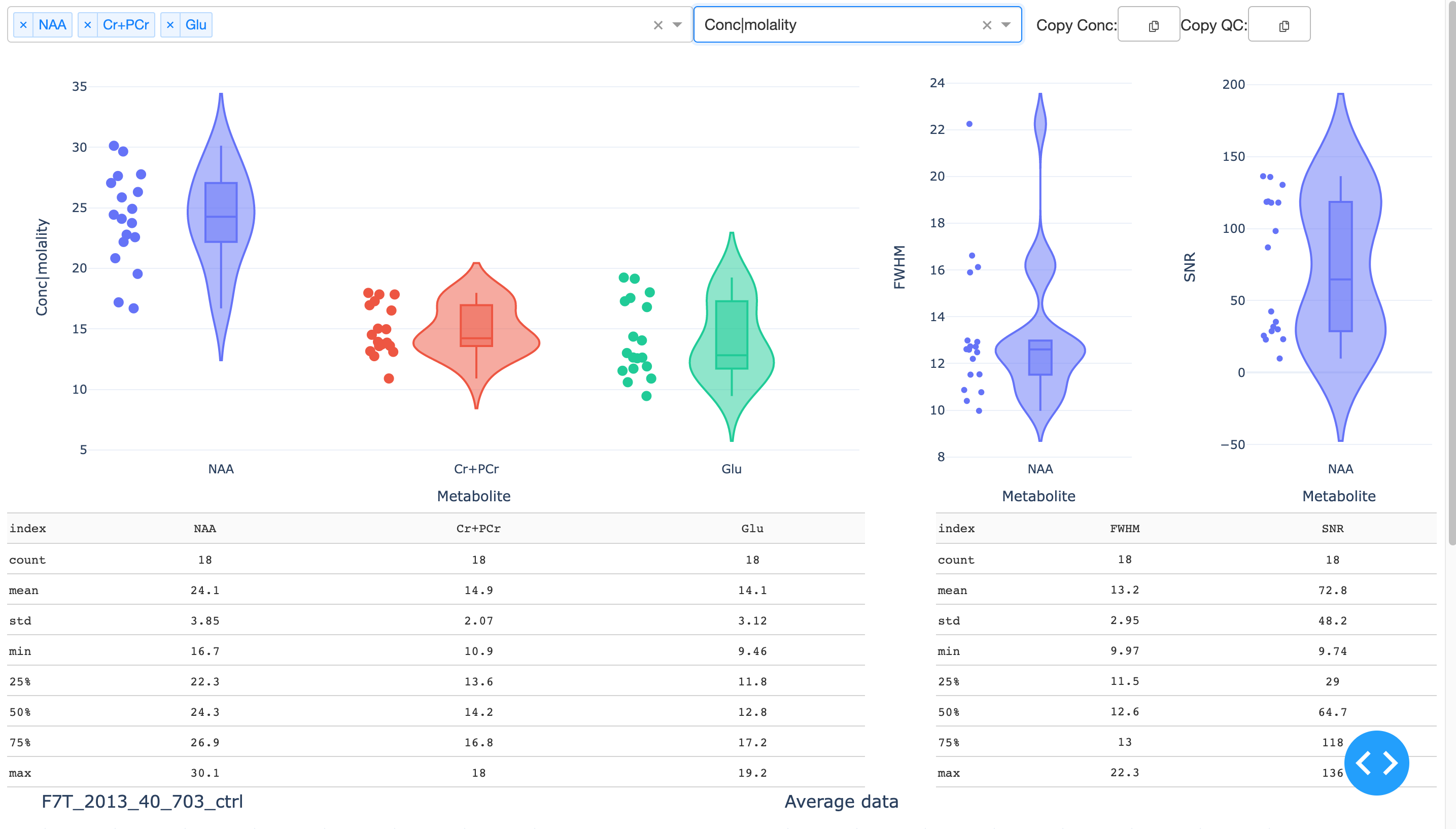Clear the Conc|molality selection
The width and height of the screenshot is (1456, 829).
point(987,25)
